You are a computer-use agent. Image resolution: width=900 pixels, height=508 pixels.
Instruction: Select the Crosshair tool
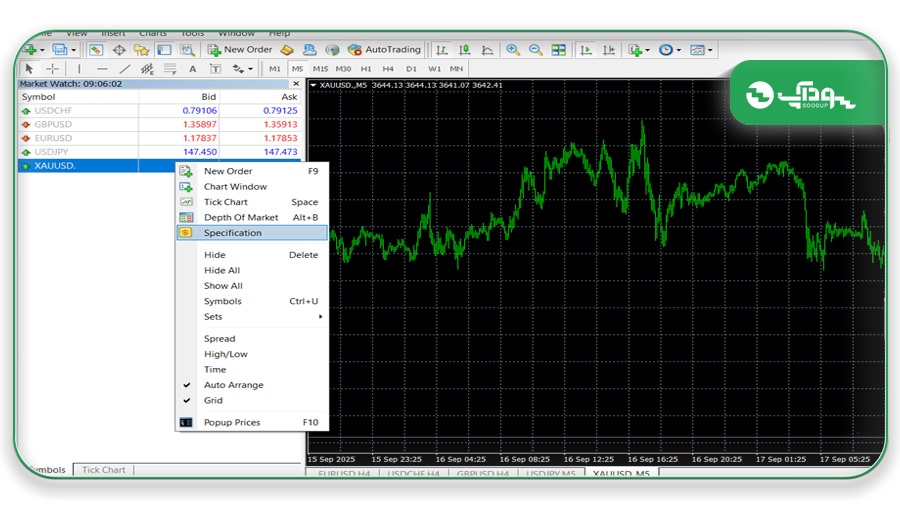click(52, 69)
